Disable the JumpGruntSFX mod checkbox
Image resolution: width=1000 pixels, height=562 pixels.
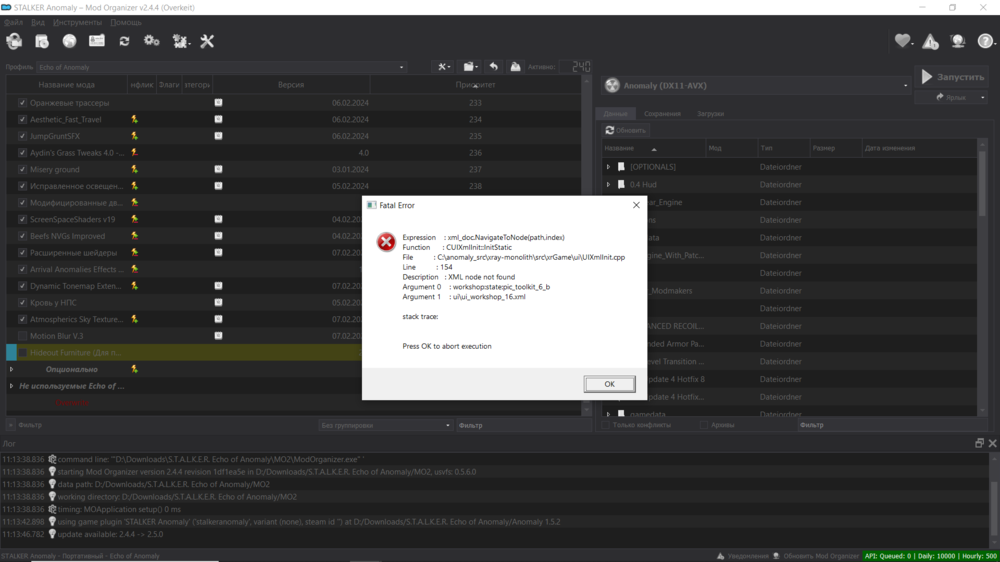22,136
